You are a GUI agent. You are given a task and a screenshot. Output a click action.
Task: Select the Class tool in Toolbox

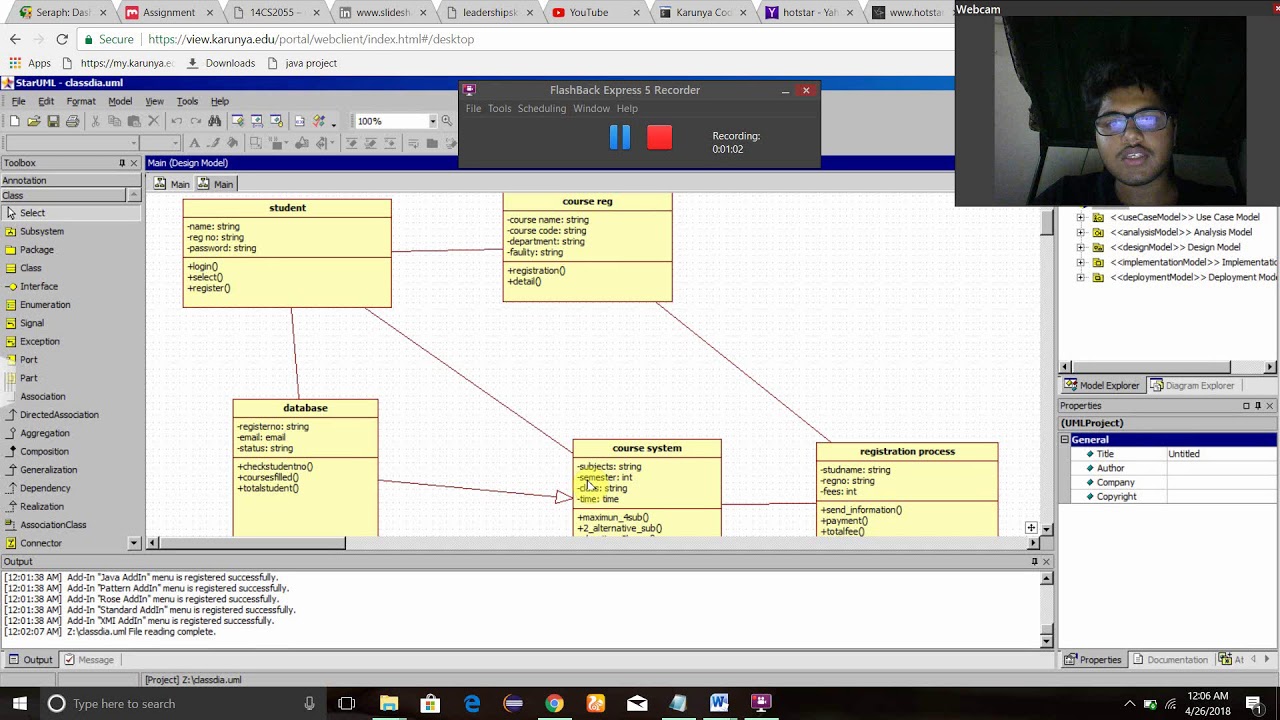tap(31, 268)
